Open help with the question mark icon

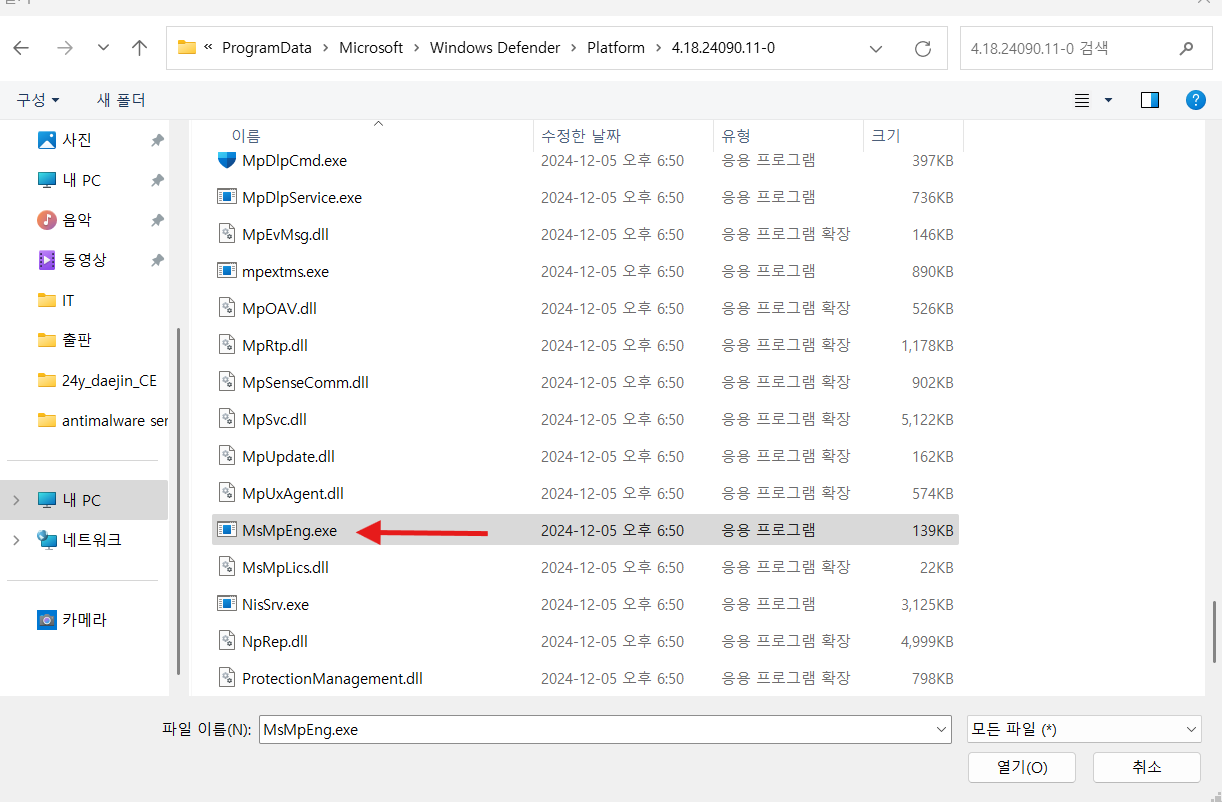pyautogui.click(x=1196, y=99)
